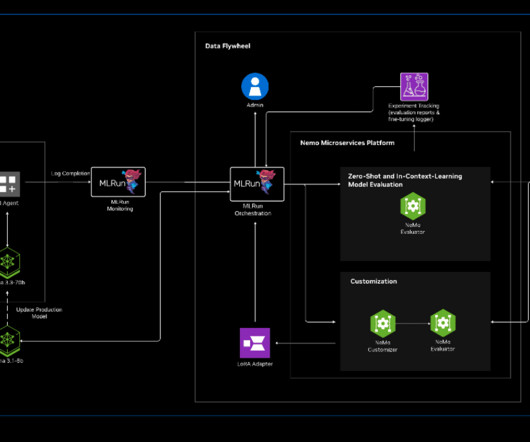Viewport: 530px width, 442px height.
Task: Select the purple Experiment Tracking flask icon
Action: (x=414, y=87)
